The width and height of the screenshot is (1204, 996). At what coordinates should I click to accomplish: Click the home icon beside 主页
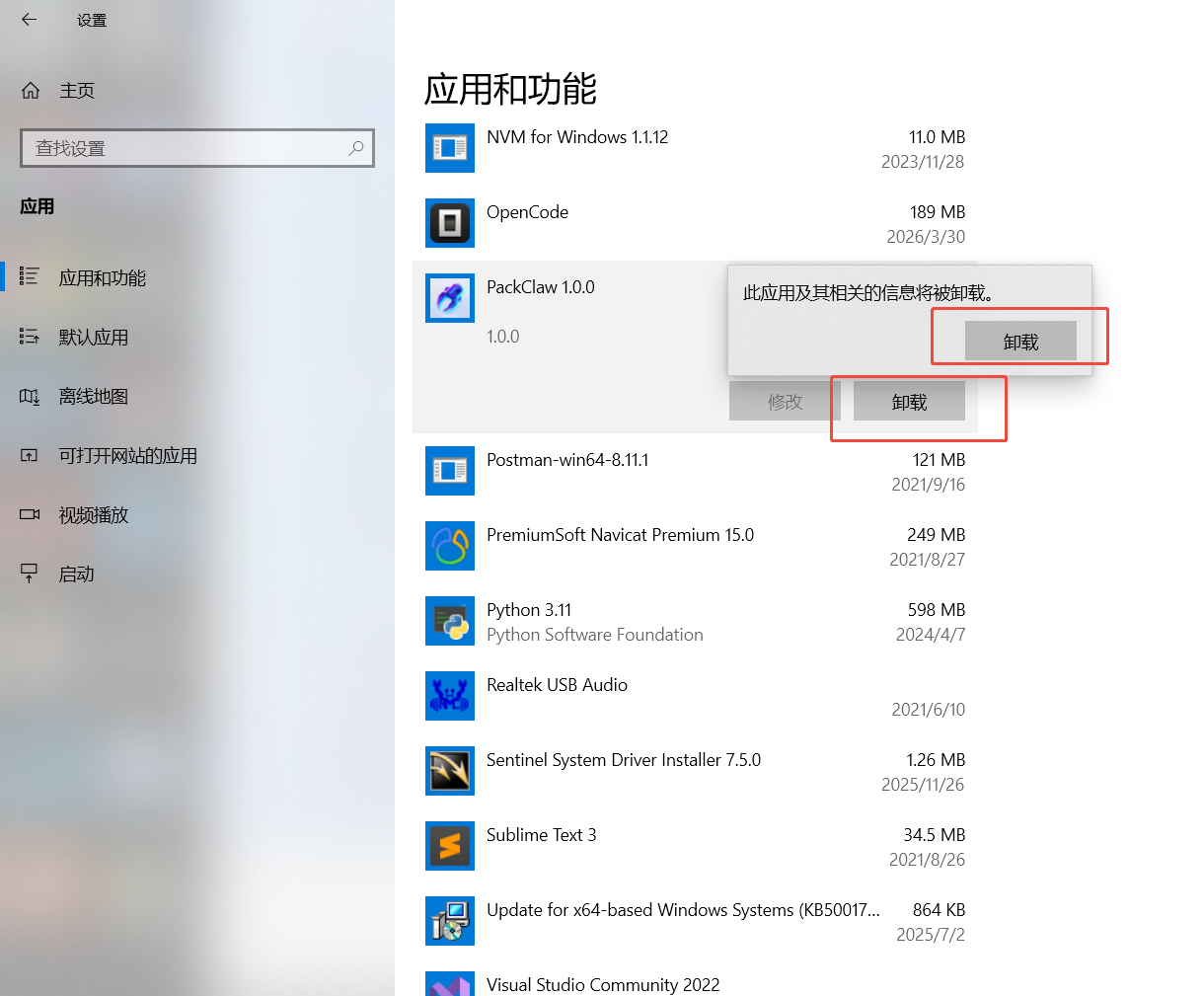pyautogui.click(x=31, y=91)
